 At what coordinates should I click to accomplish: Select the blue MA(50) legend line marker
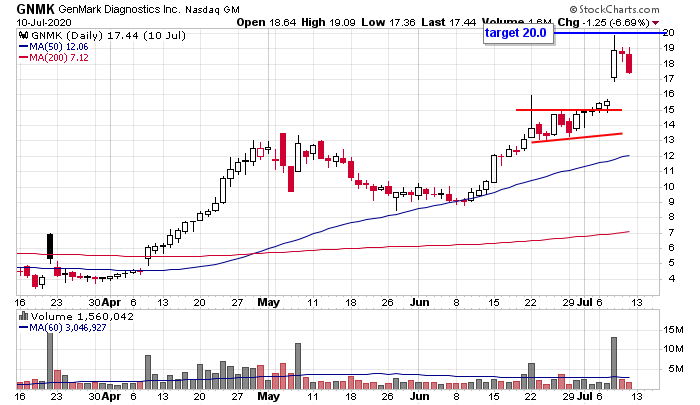(x=23, y=47)
